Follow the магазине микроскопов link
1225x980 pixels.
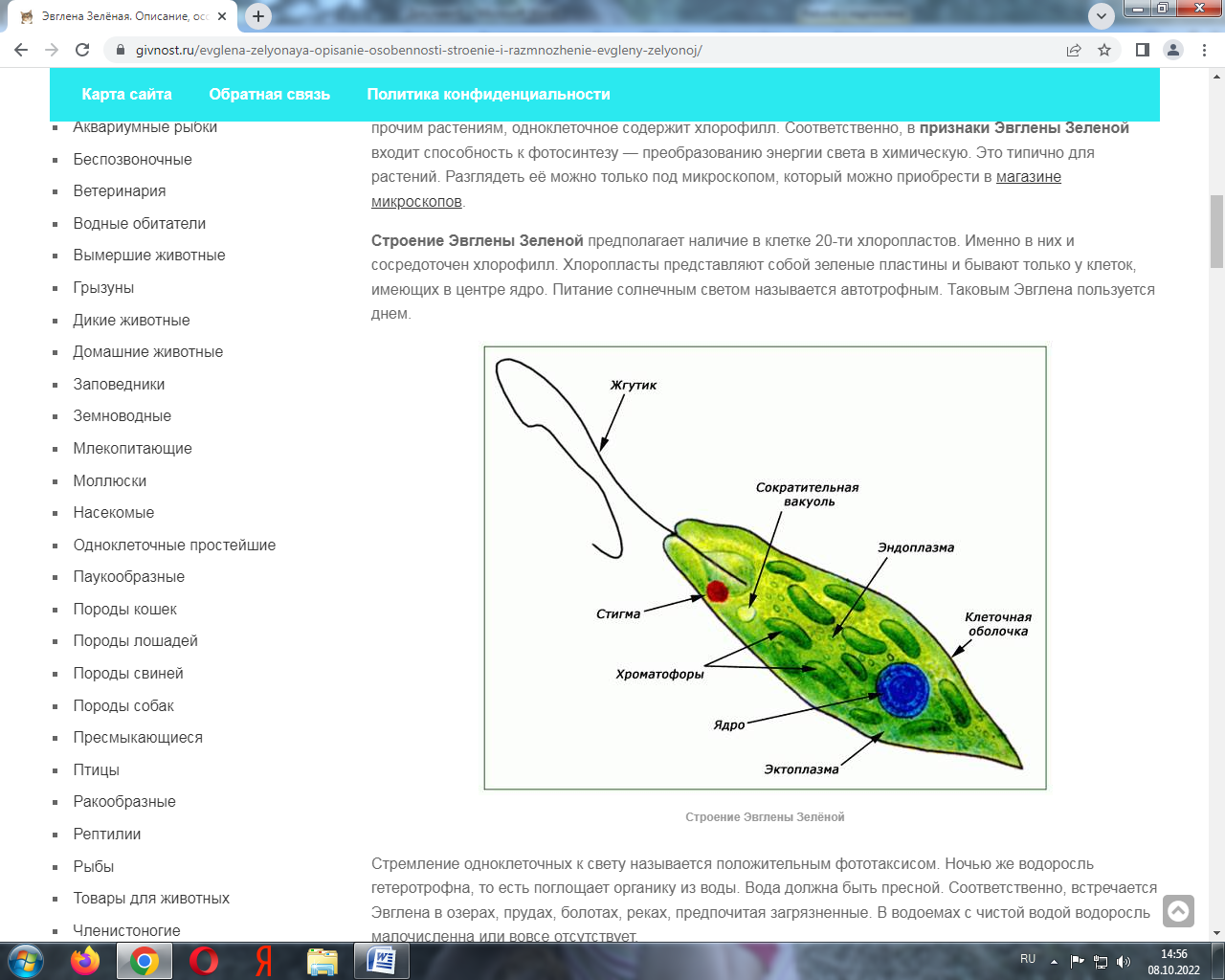click(1029, 177)
